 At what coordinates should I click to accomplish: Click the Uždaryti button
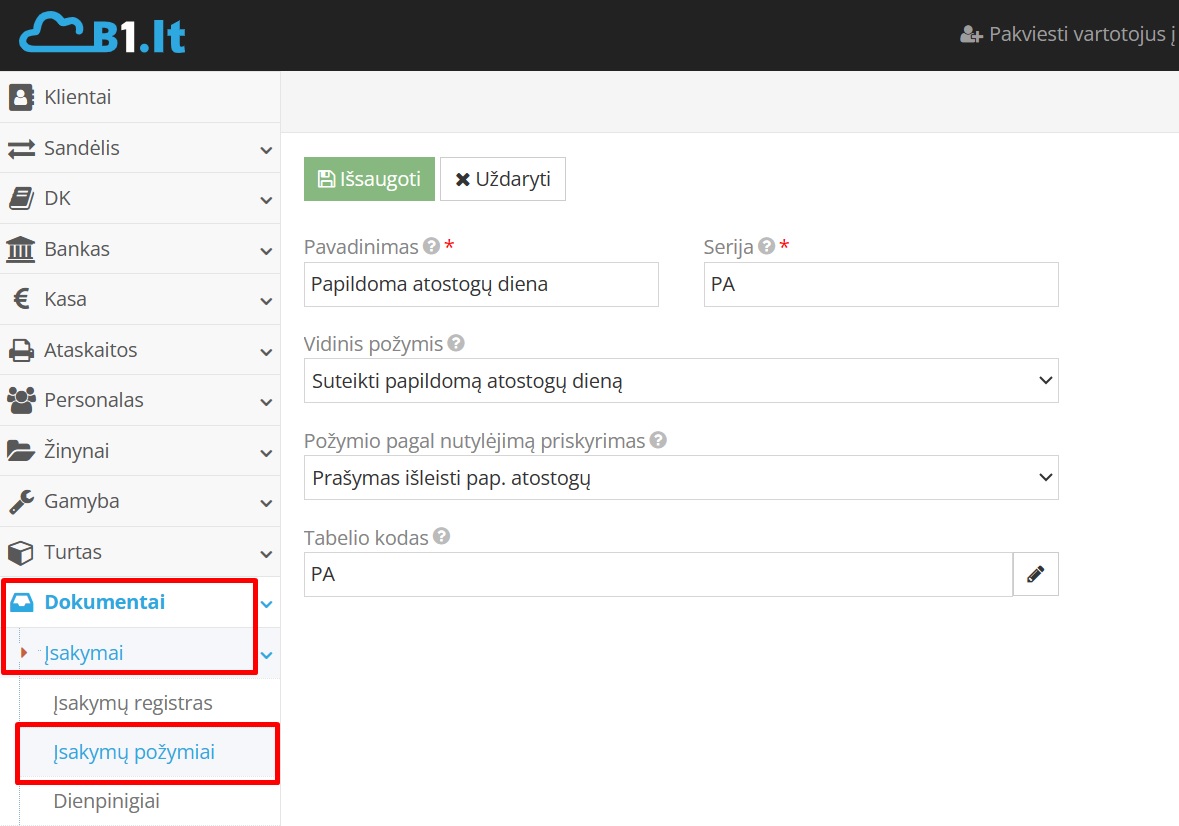coord(503,179)
